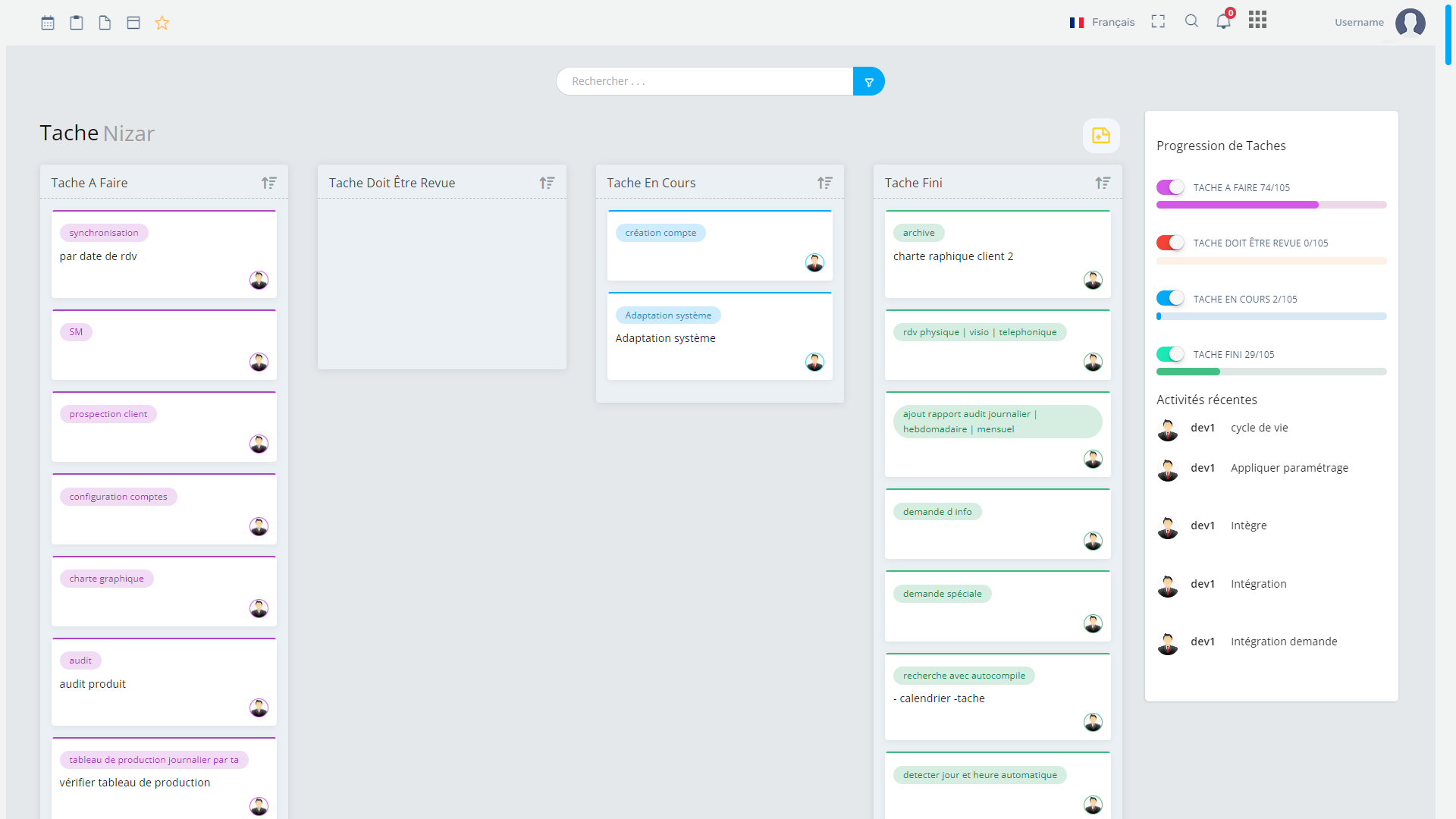Image resolution: width=1456 pixels, height=819 pixels.
Task: Select the Intègre activity entry
Action: click(1248, 526)
